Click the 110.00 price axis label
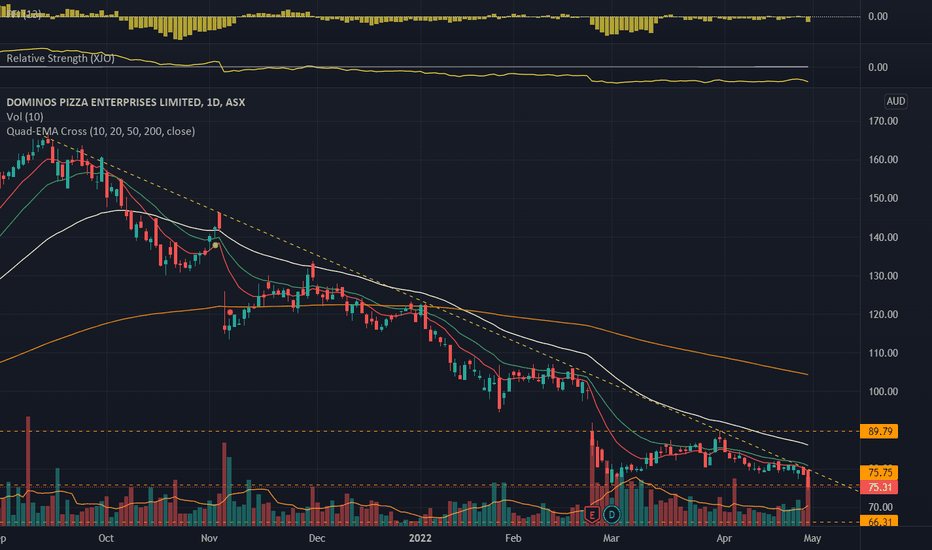 point(883,353)
